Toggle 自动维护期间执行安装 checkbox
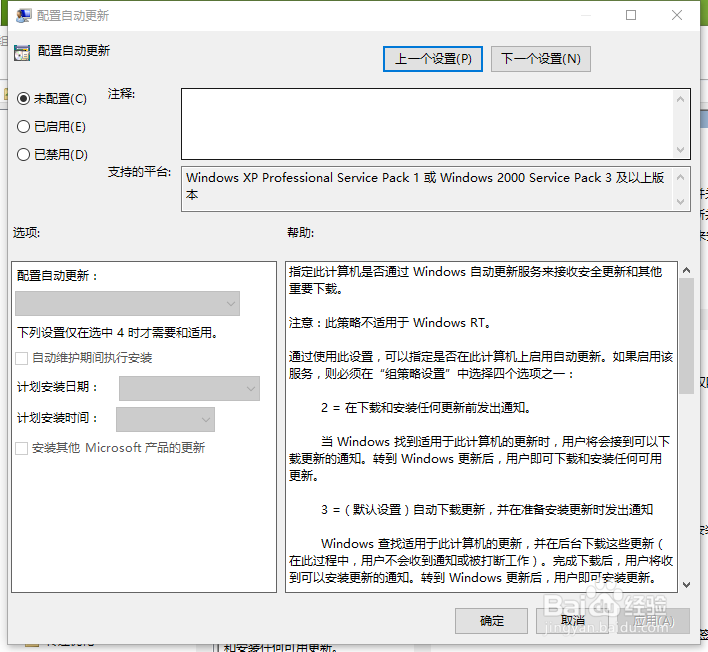708x652 pixels. (21, 359)
